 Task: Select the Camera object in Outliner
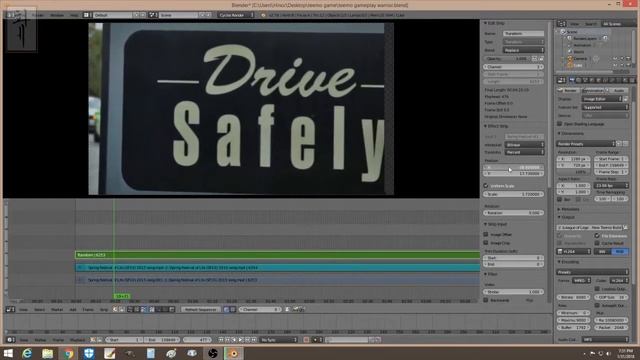click(x=580, y=58)
